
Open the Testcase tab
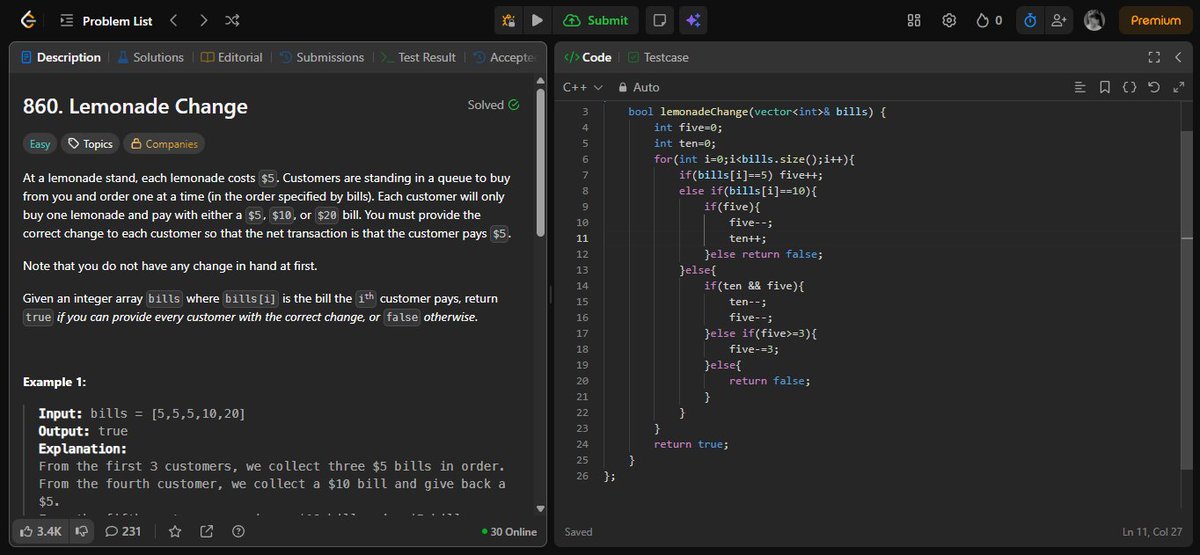(x=657, y=57)
